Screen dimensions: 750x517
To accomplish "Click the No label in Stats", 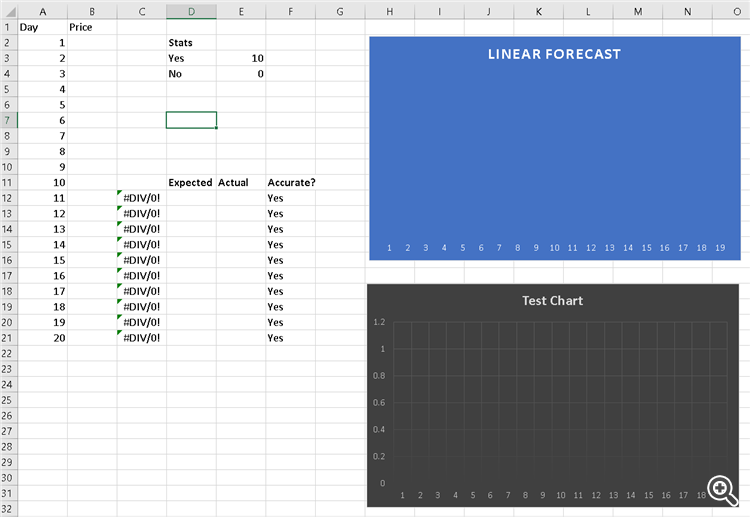I will click(x=191, y=74).
